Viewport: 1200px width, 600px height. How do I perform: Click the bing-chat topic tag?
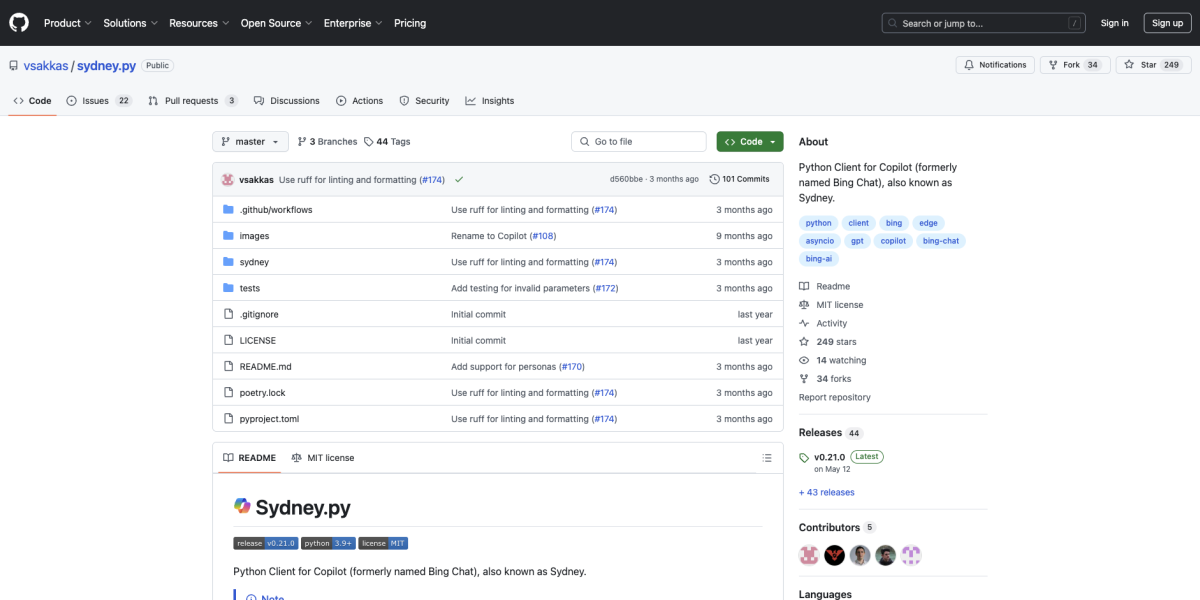click(x=942, y=241)
